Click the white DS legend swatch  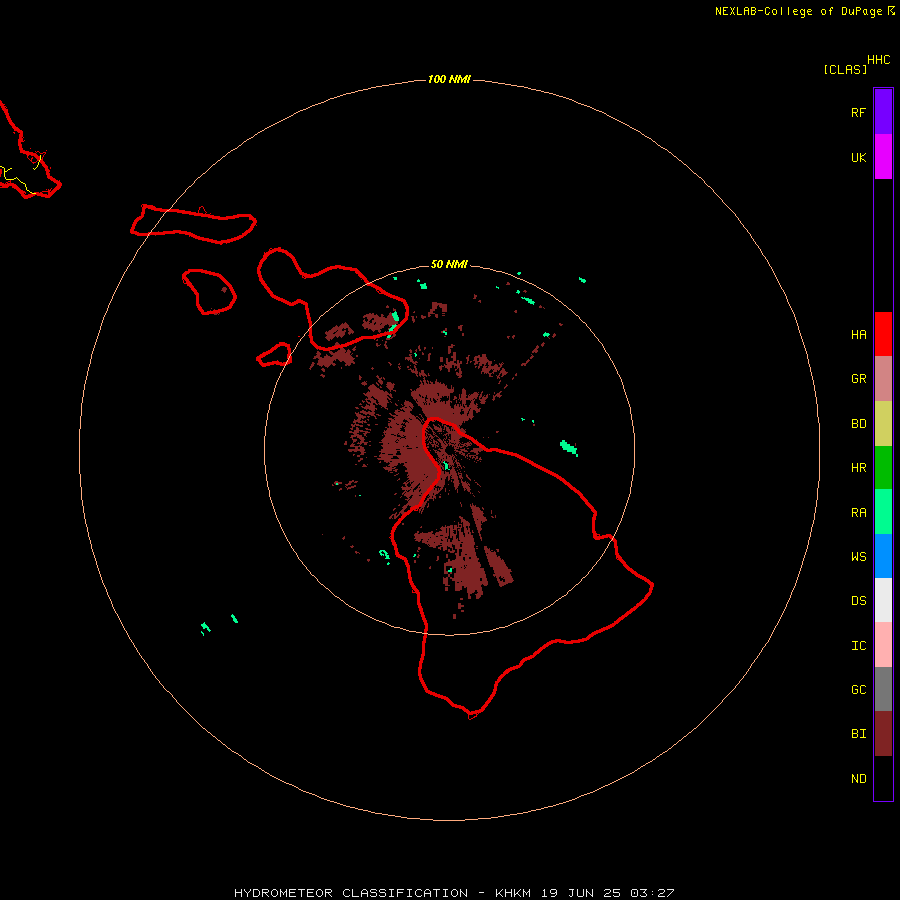pyautogui.click(x=883, y=600)
